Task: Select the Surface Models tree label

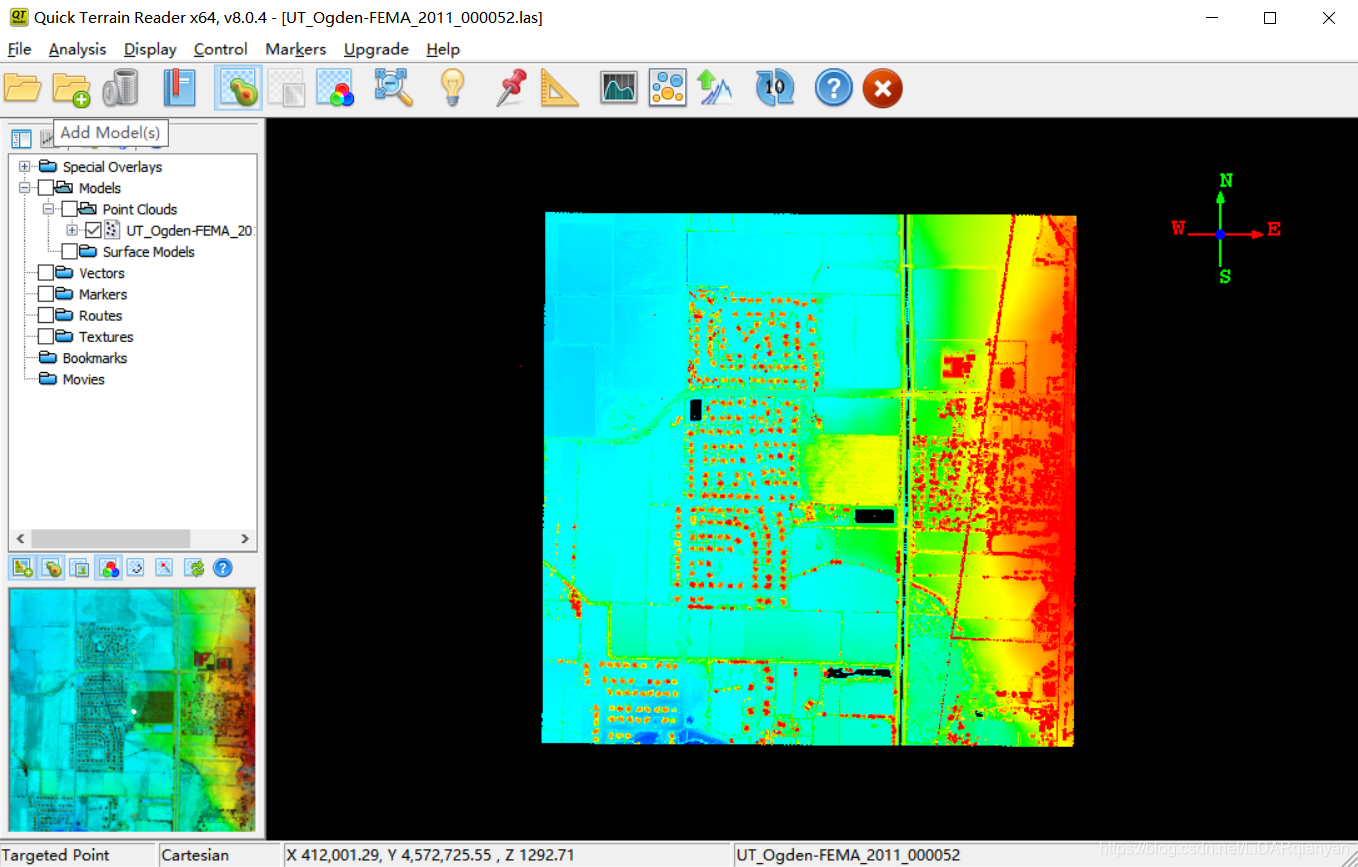Action: (x=148, y=252)
